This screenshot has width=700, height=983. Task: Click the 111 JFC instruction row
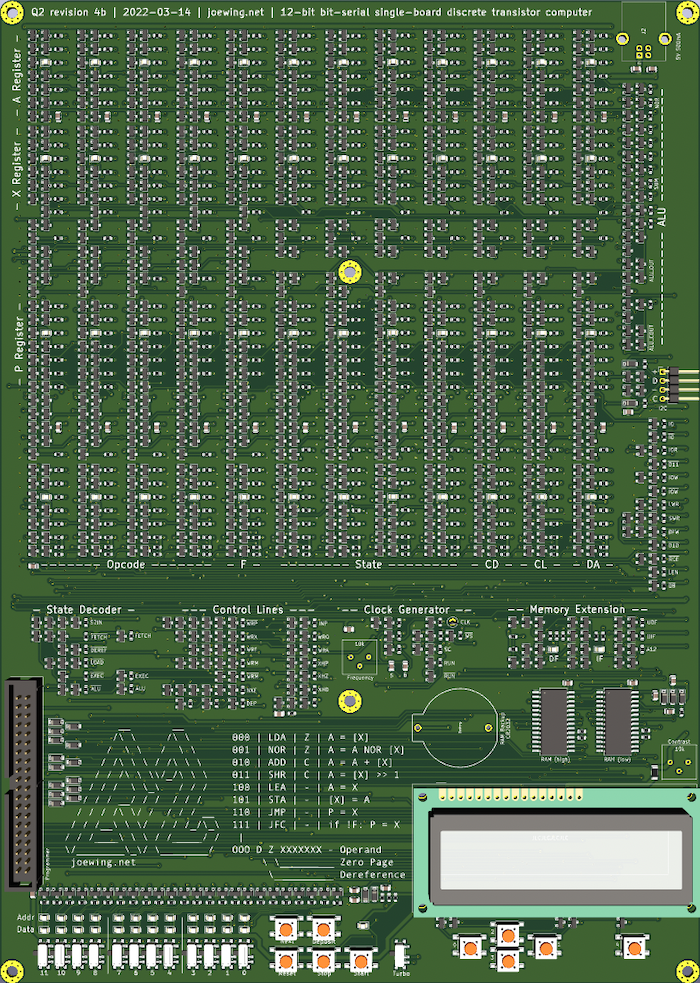coord(315,825)
